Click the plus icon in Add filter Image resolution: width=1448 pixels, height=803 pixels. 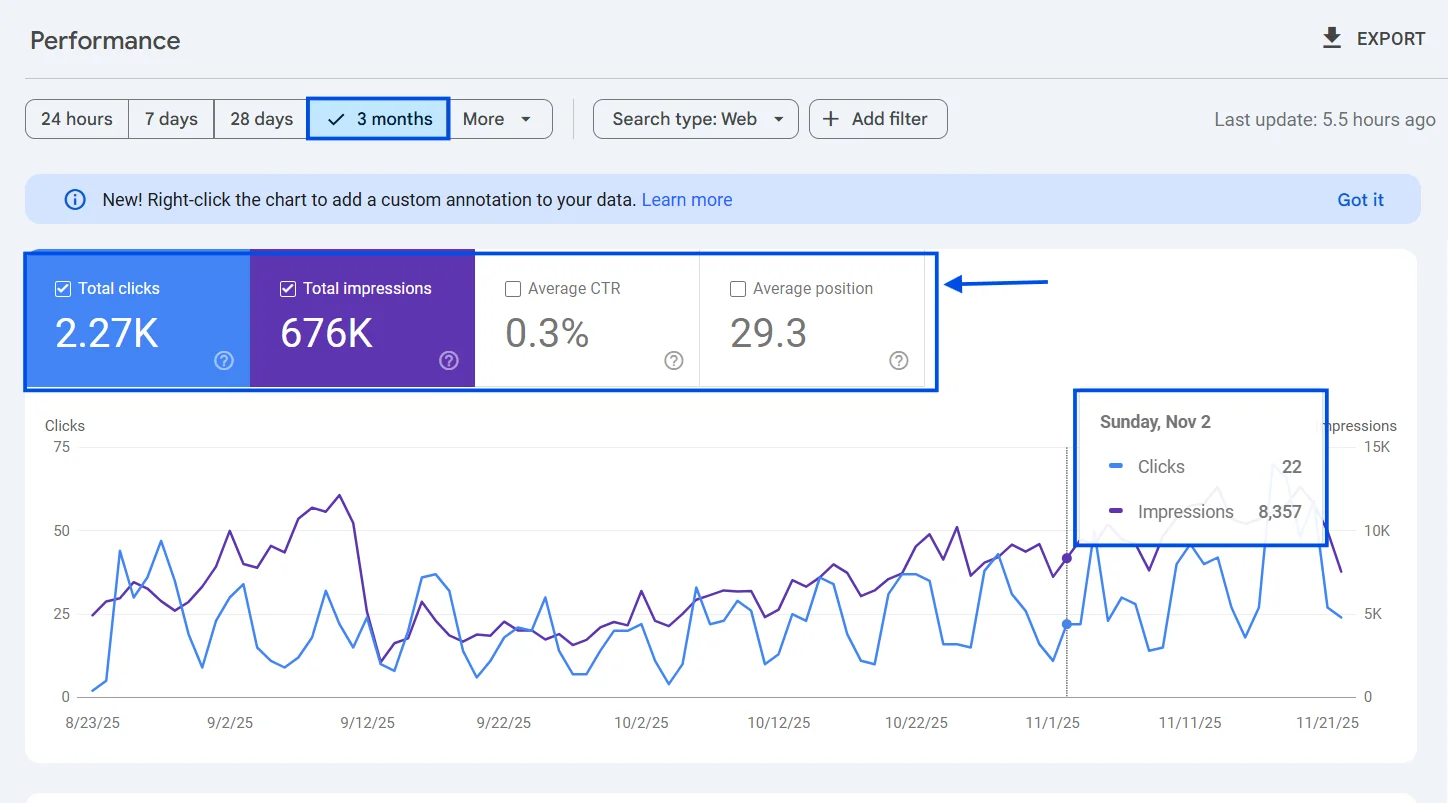[x=831, y=119]
